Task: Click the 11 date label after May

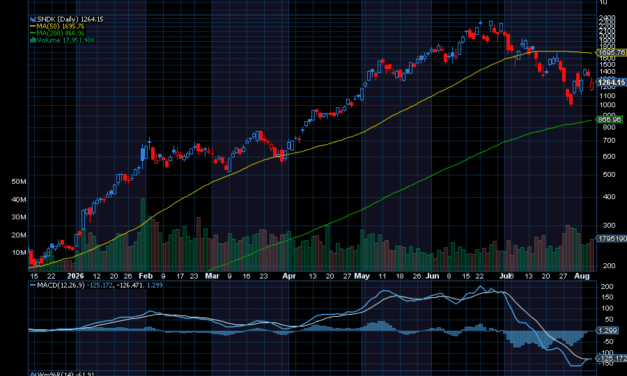Action: pos(382,276)
